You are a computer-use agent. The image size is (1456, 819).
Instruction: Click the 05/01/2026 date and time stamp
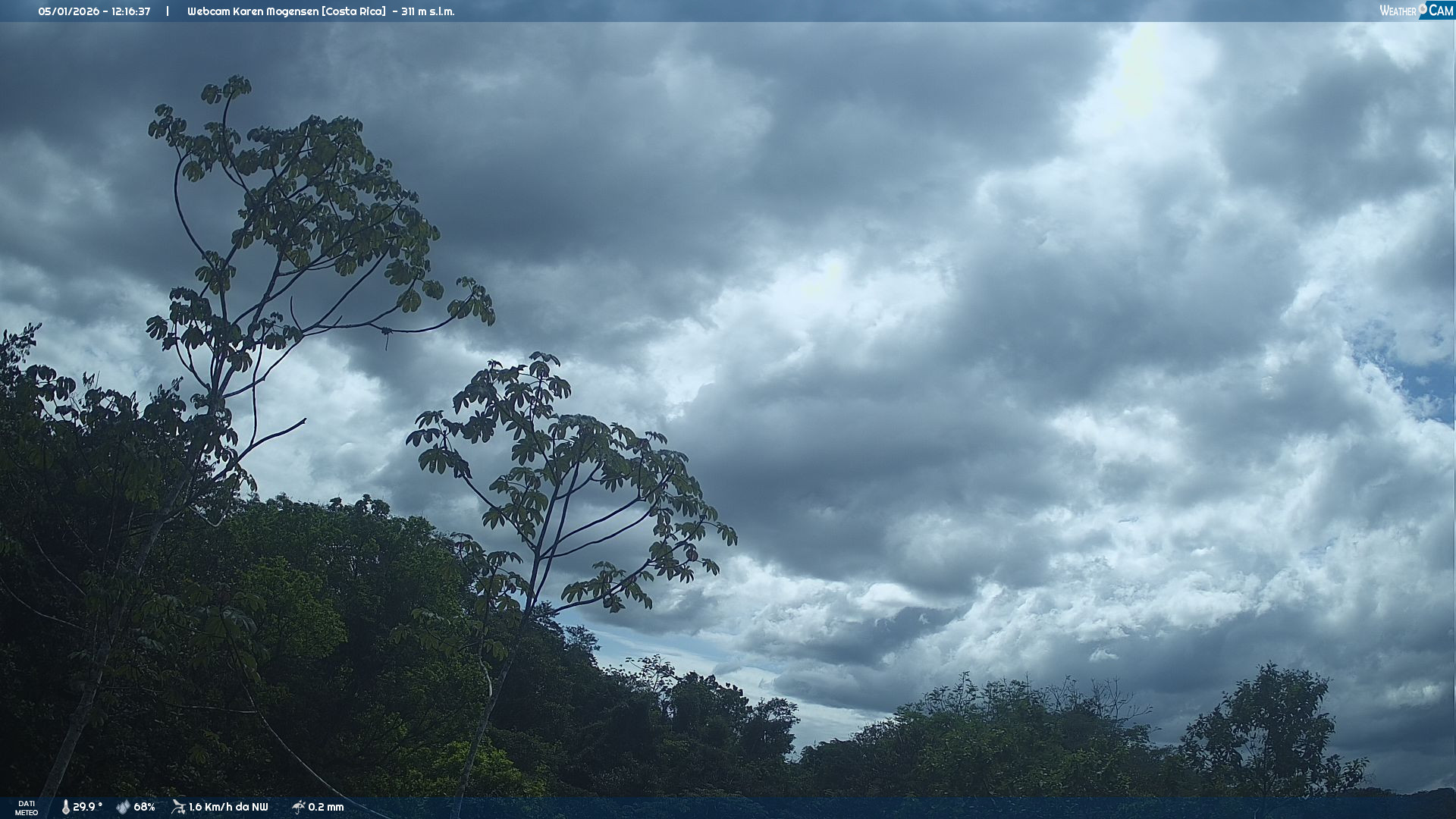coord(94,11)
